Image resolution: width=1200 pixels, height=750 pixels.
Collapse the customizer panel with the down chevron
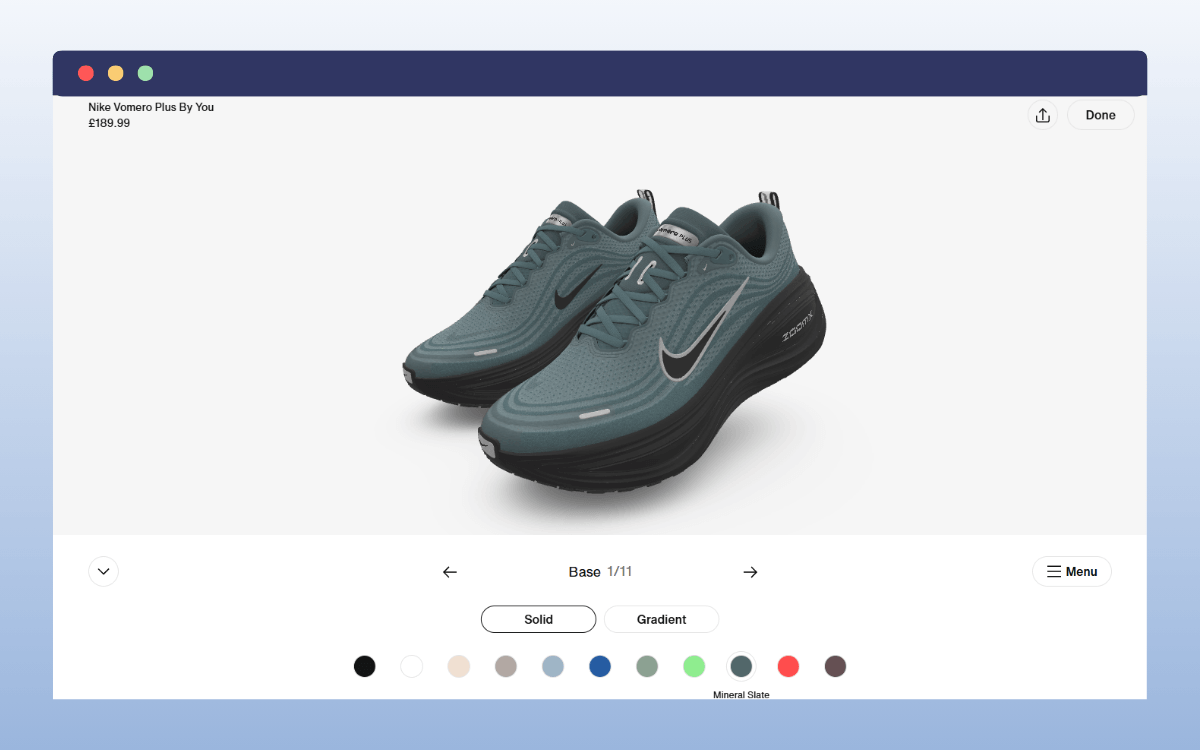click(x=103, y=571)
